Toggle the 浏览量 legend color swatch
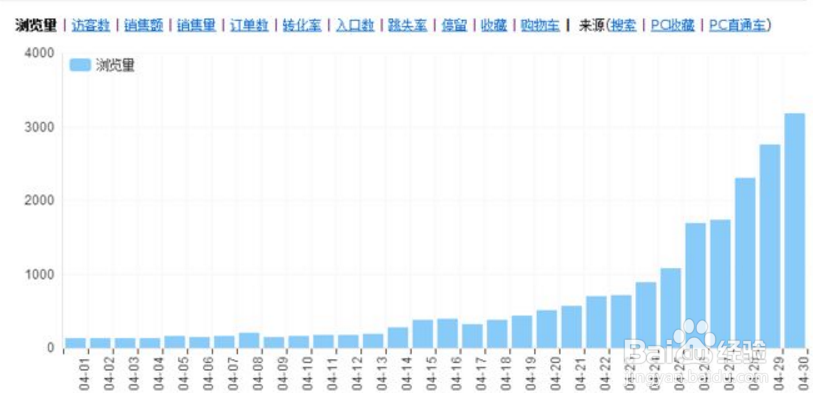813x406 pixels. click(80, 65)
